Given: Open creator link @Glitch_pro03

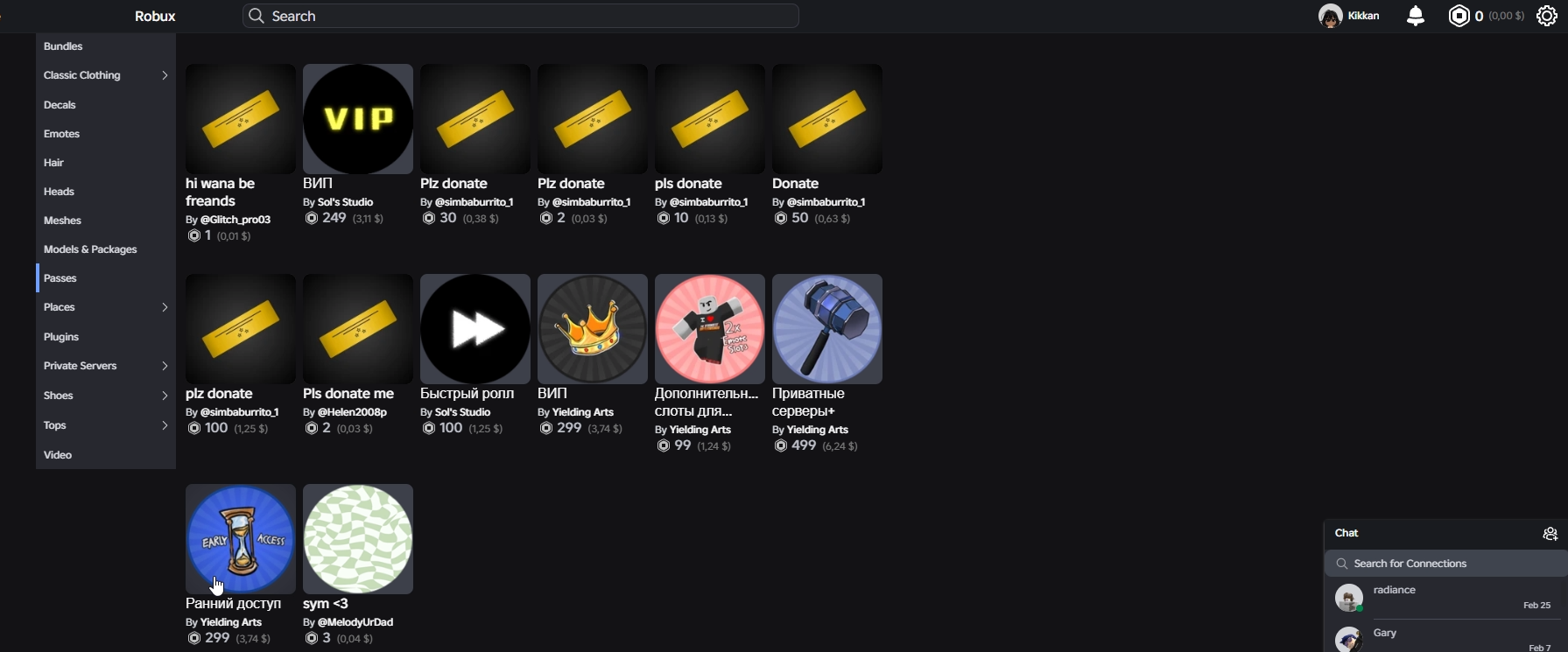Looking at the screenshot, I should coord(236,220).
